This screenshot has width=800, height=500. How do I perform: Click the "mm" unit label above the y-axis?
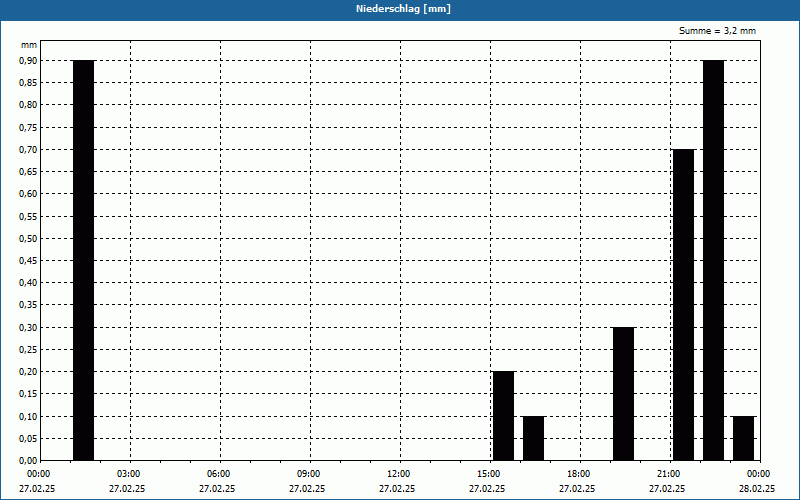coord(29,45)
